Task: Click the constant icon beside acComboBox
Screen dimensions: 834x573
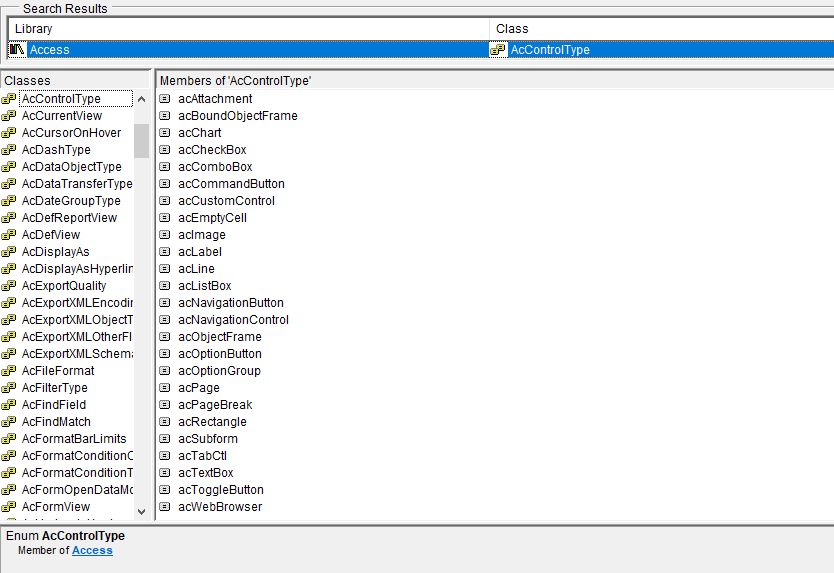Action: click(x=165, y=167)
